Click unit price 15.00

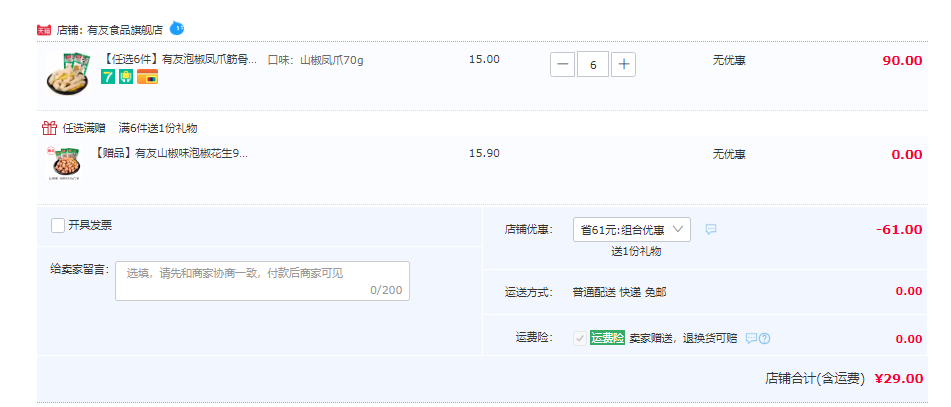pyautogui.click(x=485, y=59)
